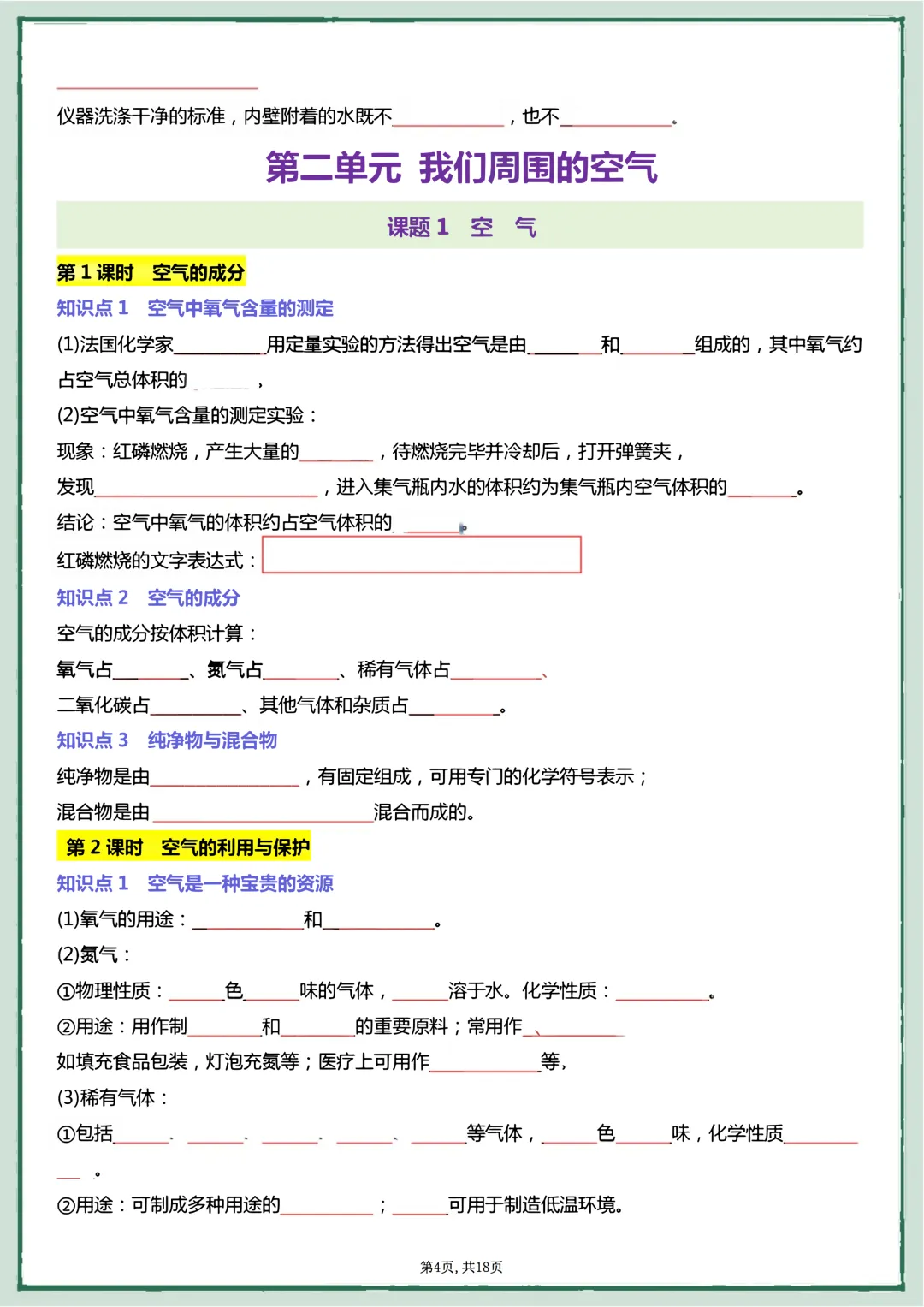This screenshot has width=924, height=1307.
Task: Select heading 知识点 2 空气的成分
Action: pyautogui.click(x=148, y=597)
